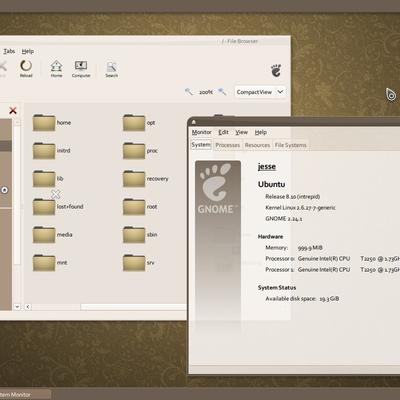
Task: Open the Compact View dropdown
Action: (260, 92)
